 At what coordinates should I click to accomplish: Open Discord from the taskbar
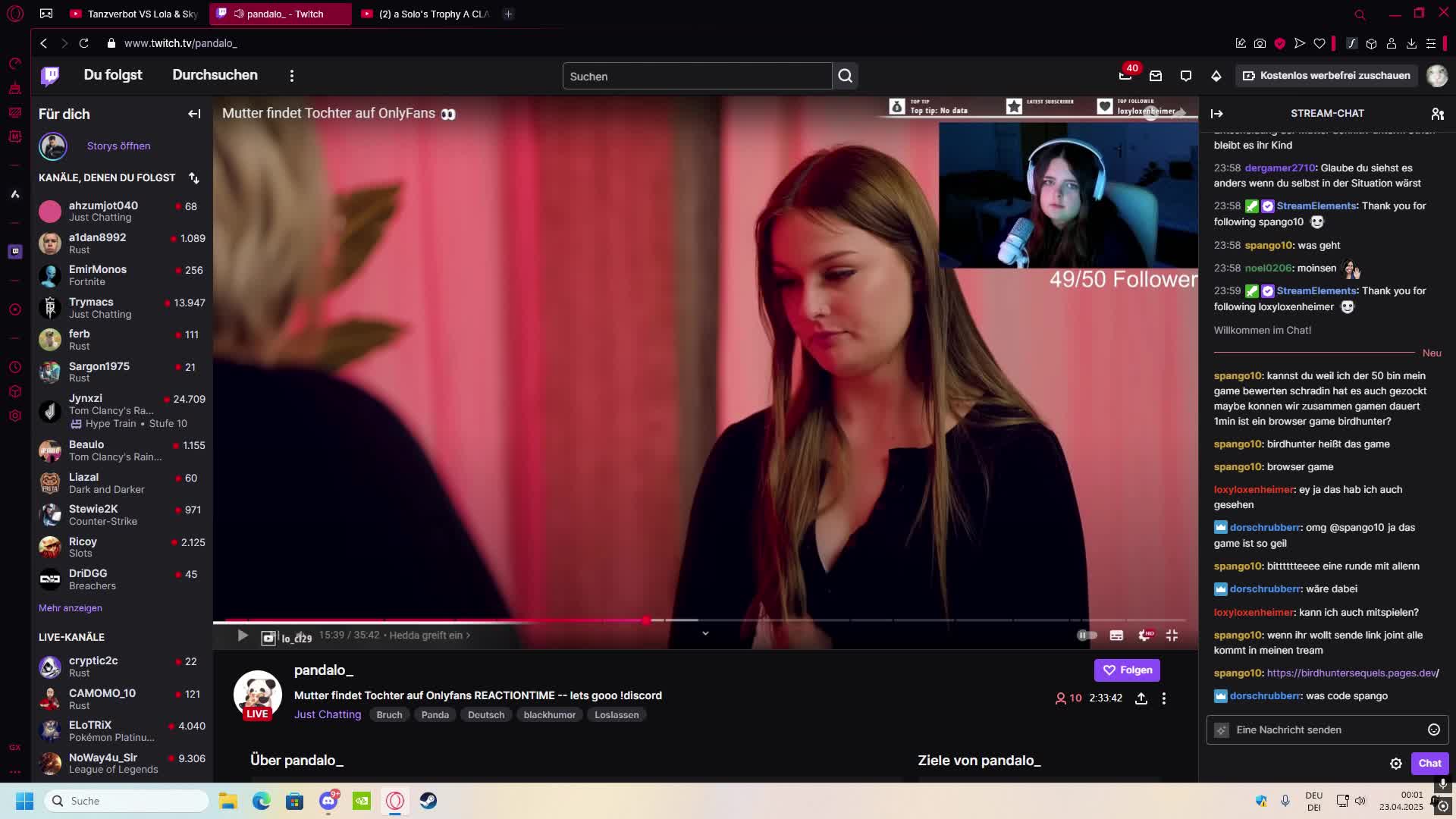point(328,801)
